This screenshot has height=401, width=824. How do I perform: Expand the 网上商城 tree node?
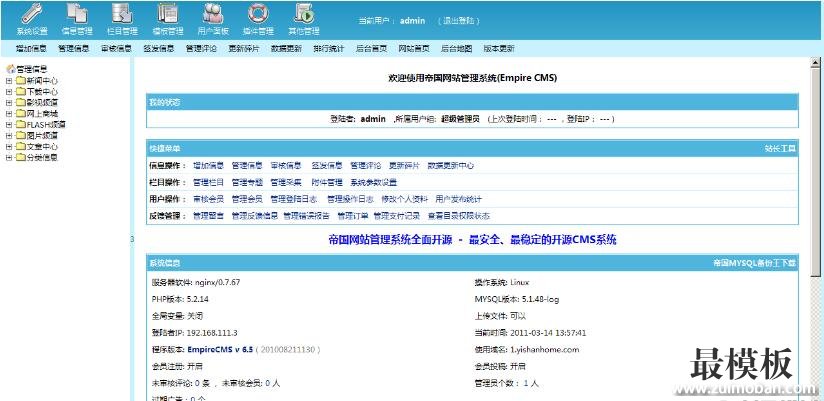[8, 114]
